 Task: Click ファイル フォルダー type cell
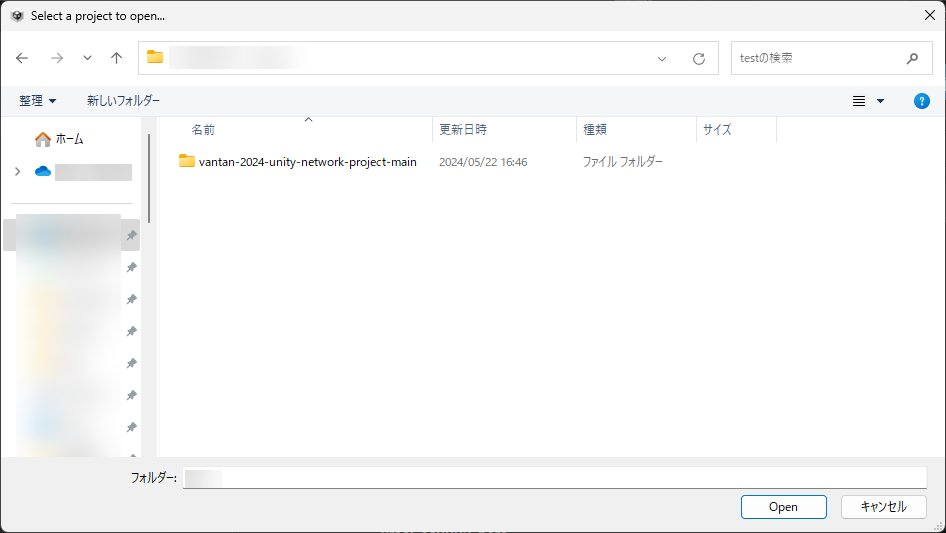coord(623,162)
